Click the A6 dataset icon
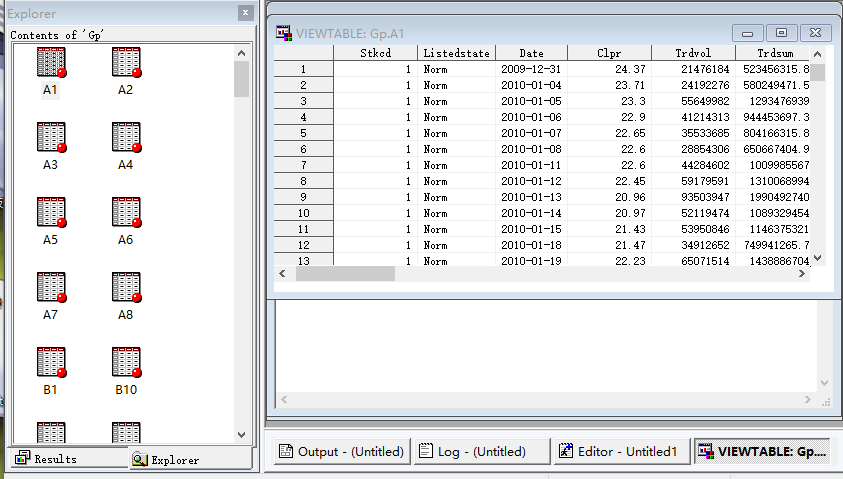Screen dimensions: 843x479 (x=126, y=212)
